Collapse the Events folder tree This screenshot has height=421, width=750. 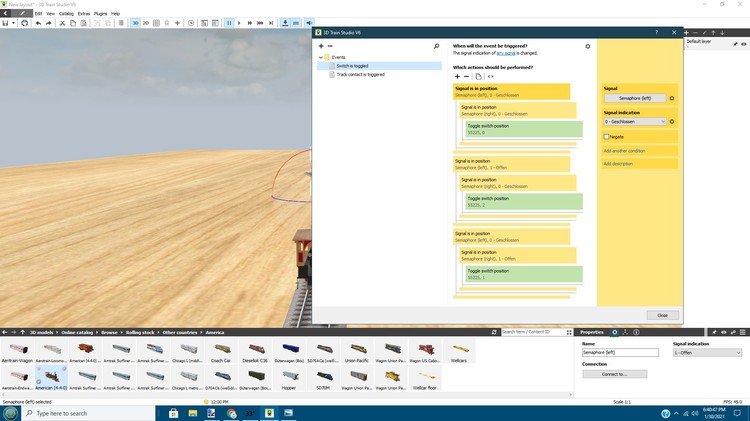click(321, 58)
